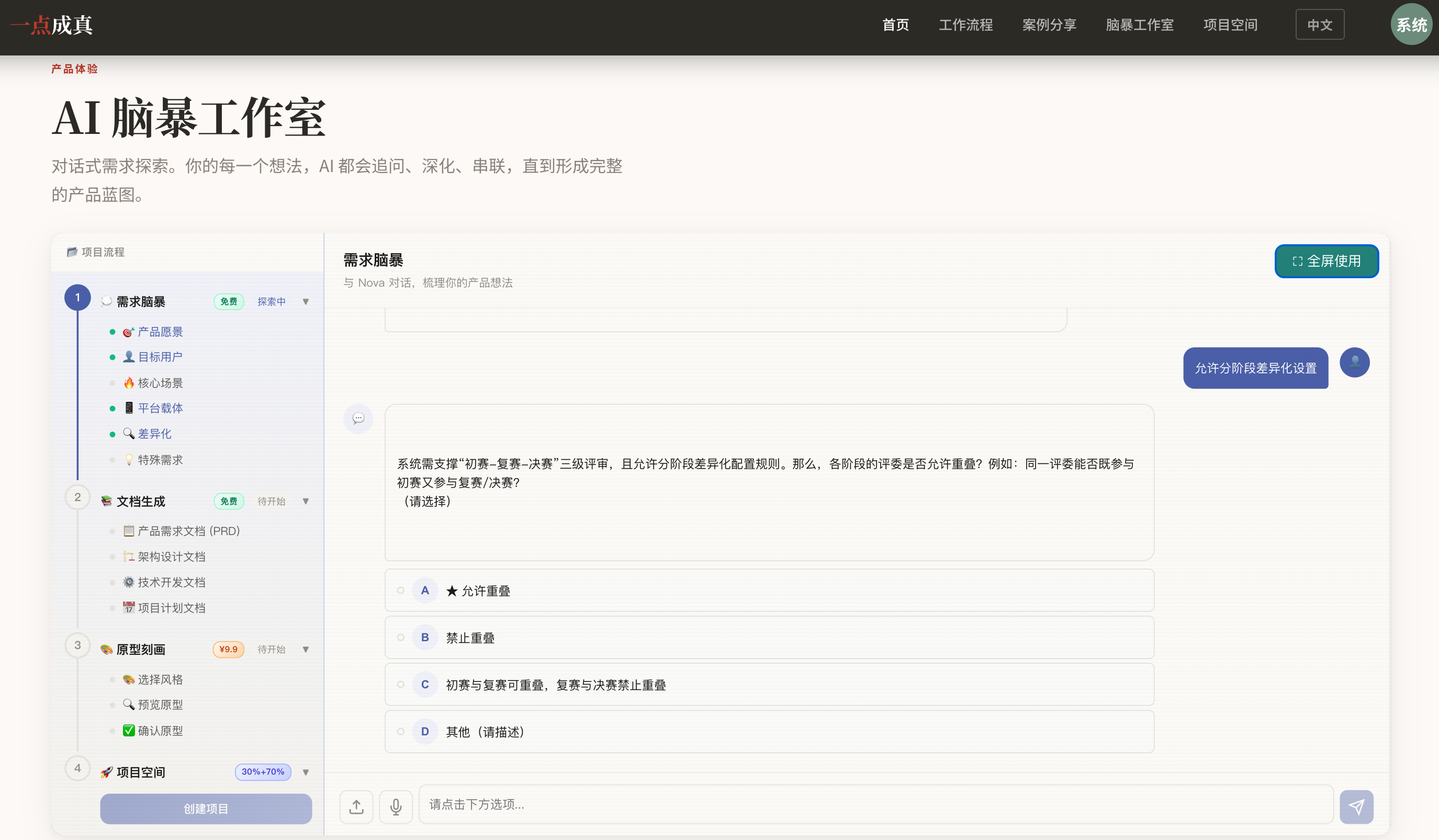The width and height of the screenshot is (1439, 840).
Task: Click the 允许分阶段差异化设置 message bubble
Action: (1256, 368)
